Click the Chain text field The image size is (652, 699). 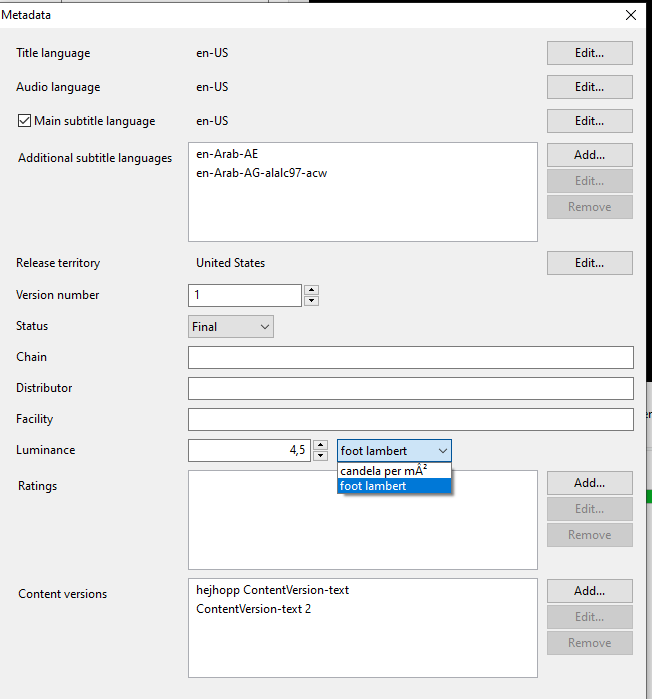(x=410, y=358)
